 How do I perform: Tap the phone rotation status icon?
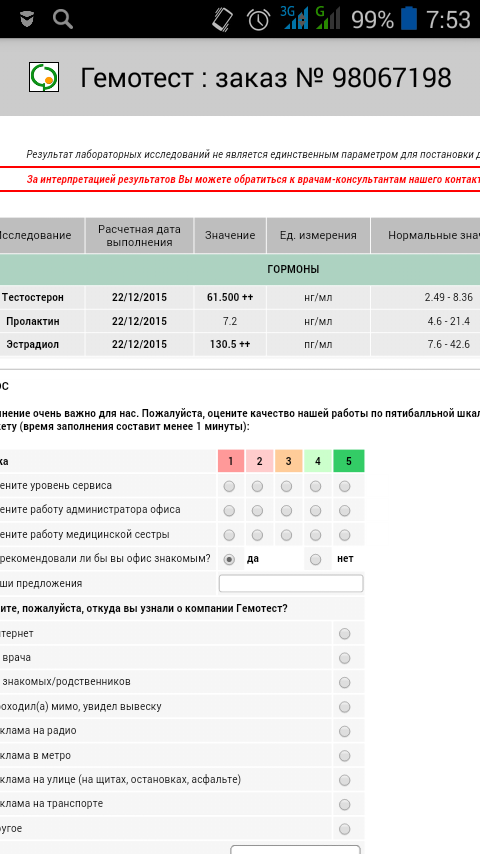pyautogui.click(x=223, y=20)
